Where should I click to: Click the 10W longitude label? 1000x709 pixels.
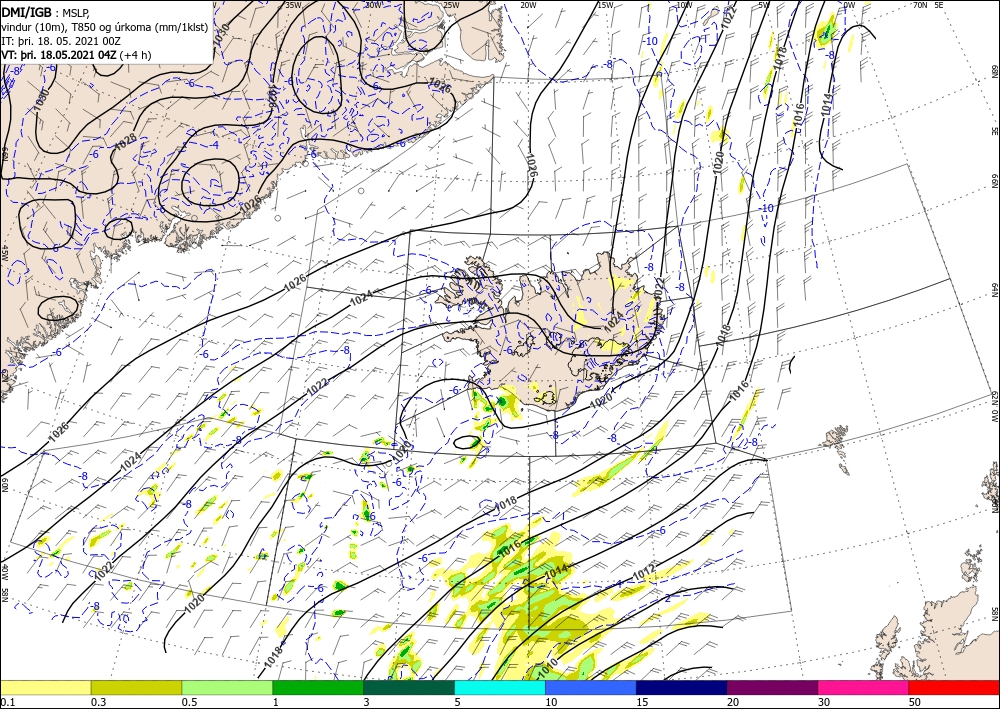pos(684,5)
